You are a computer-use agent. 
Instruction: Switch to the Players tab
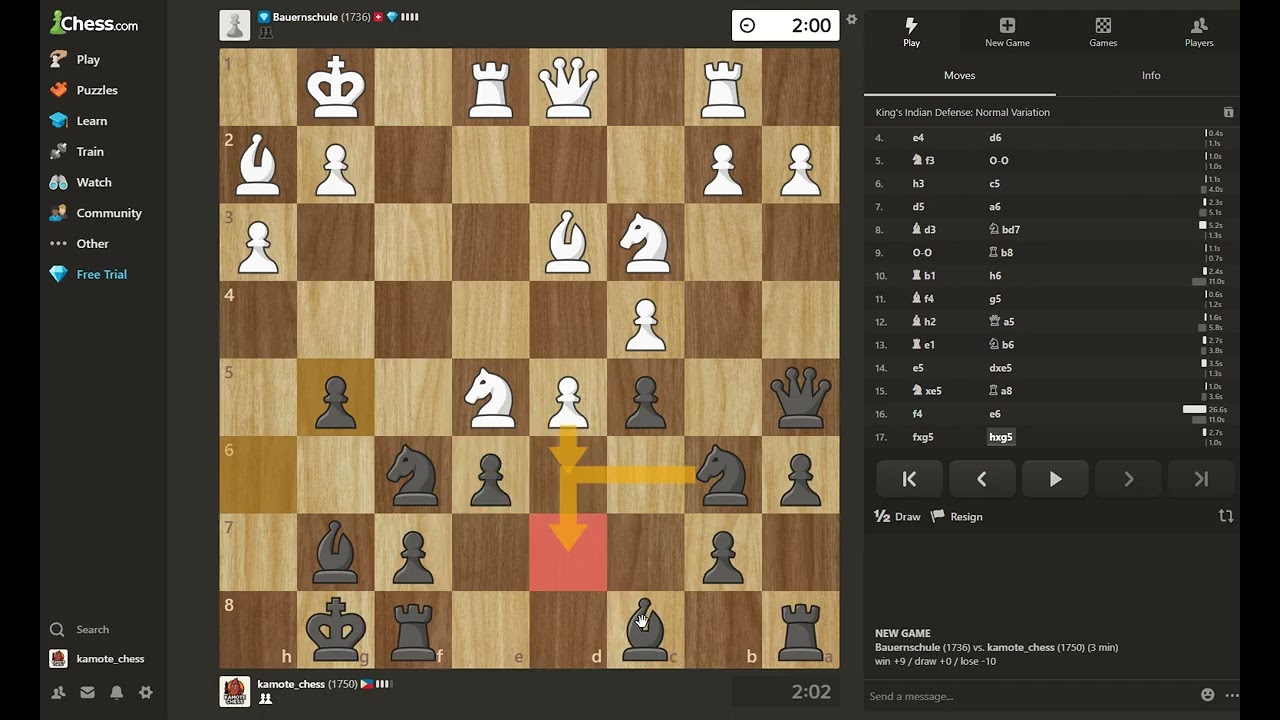[x=1199, y=31]
